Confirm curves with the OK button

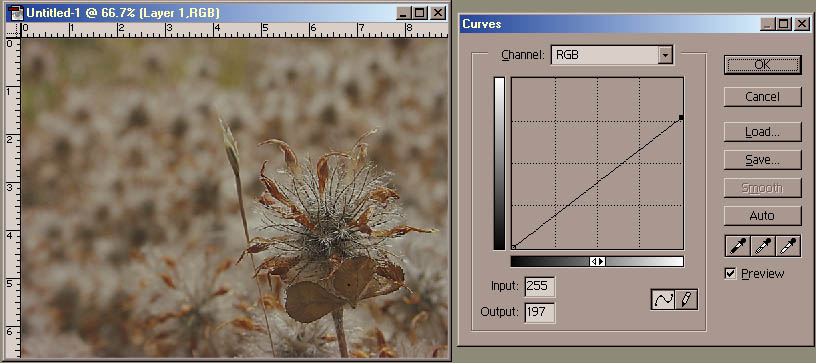point(762,65)
